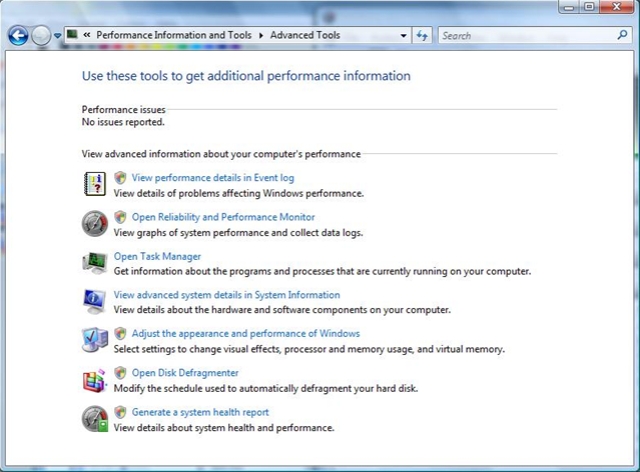Open the recent pages dropdown arrow

pos(58,36)
